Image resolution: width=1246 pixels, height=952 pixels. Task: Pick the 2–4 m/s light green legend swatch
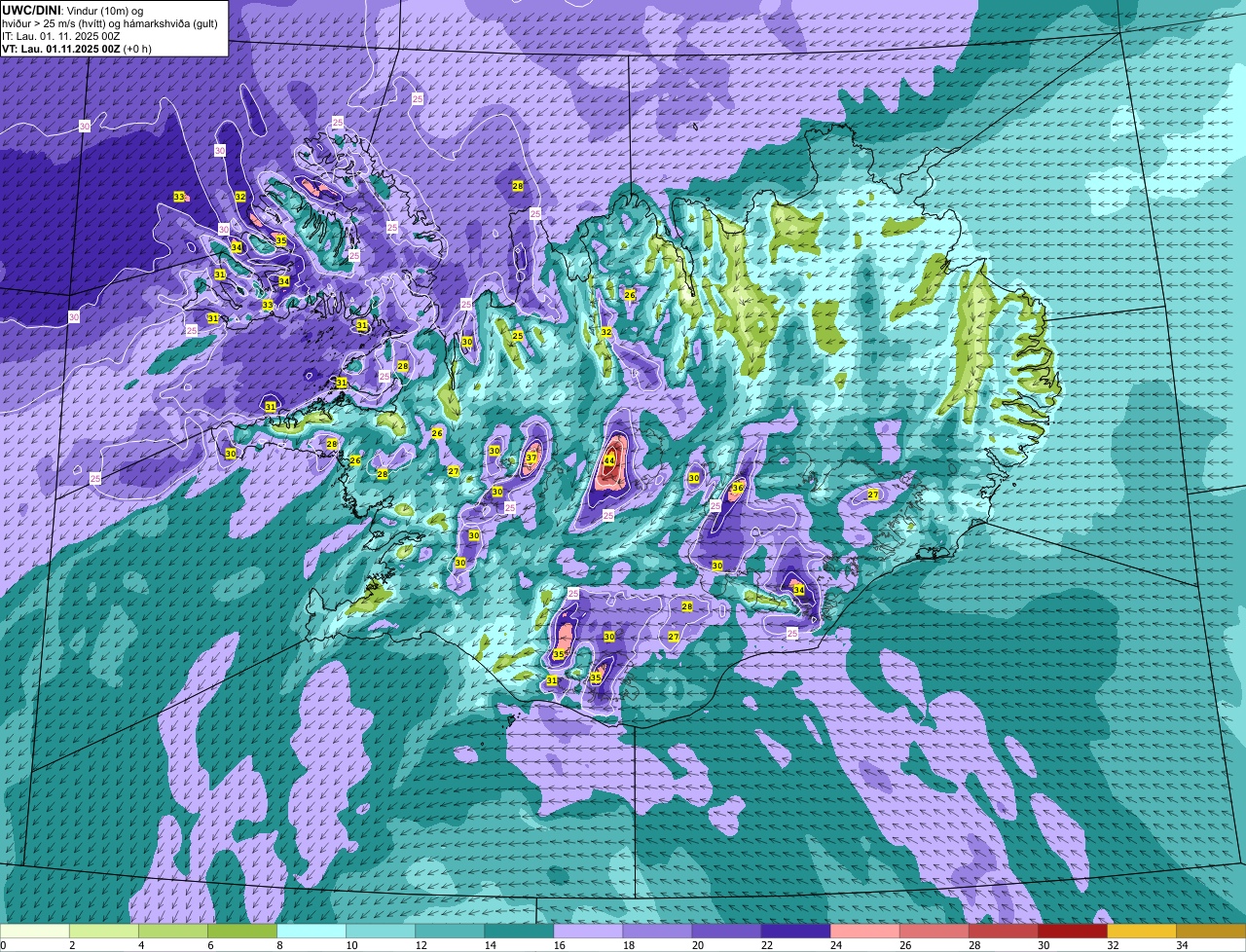[104, 931]
